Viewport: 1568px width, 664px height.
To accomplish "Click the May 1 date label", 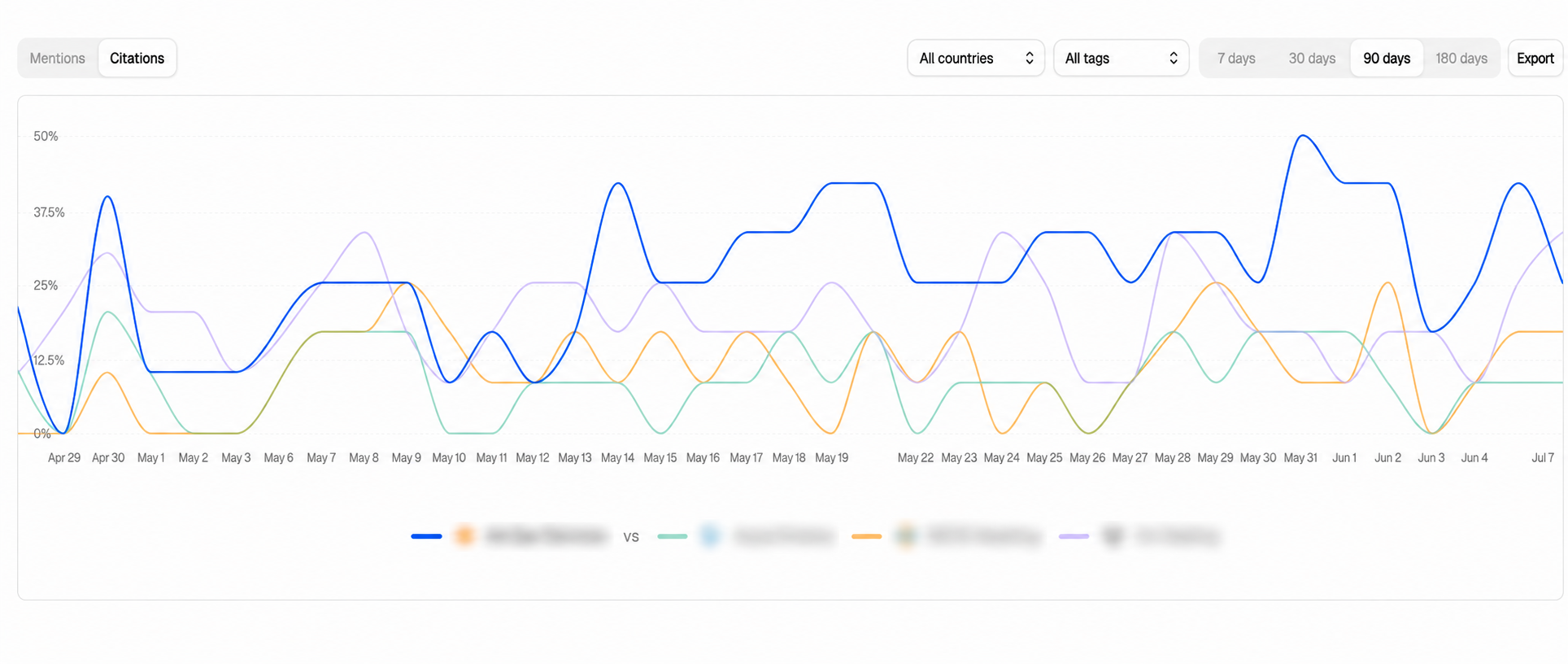I will 150,458.
